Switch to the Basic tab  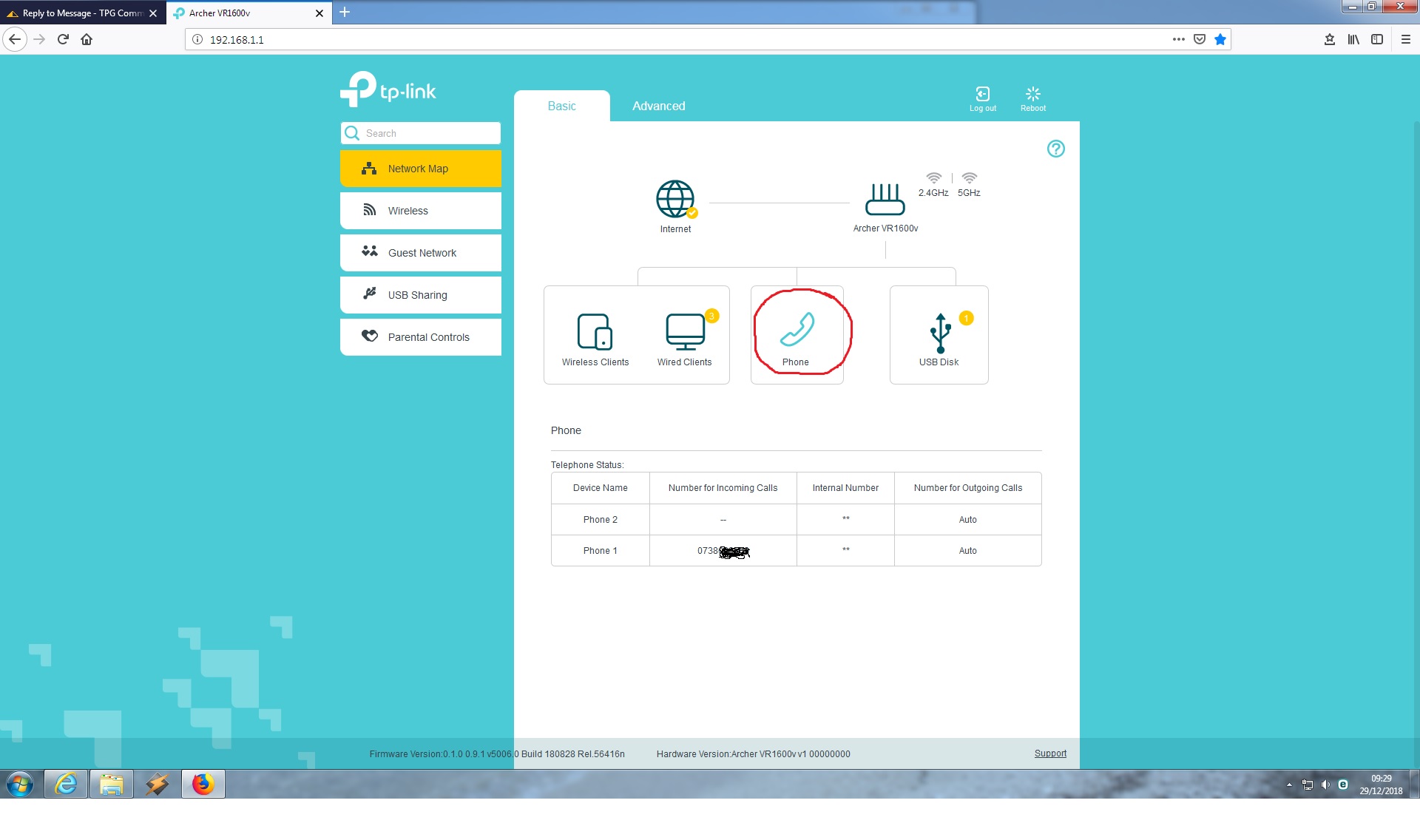click(562, 106)
